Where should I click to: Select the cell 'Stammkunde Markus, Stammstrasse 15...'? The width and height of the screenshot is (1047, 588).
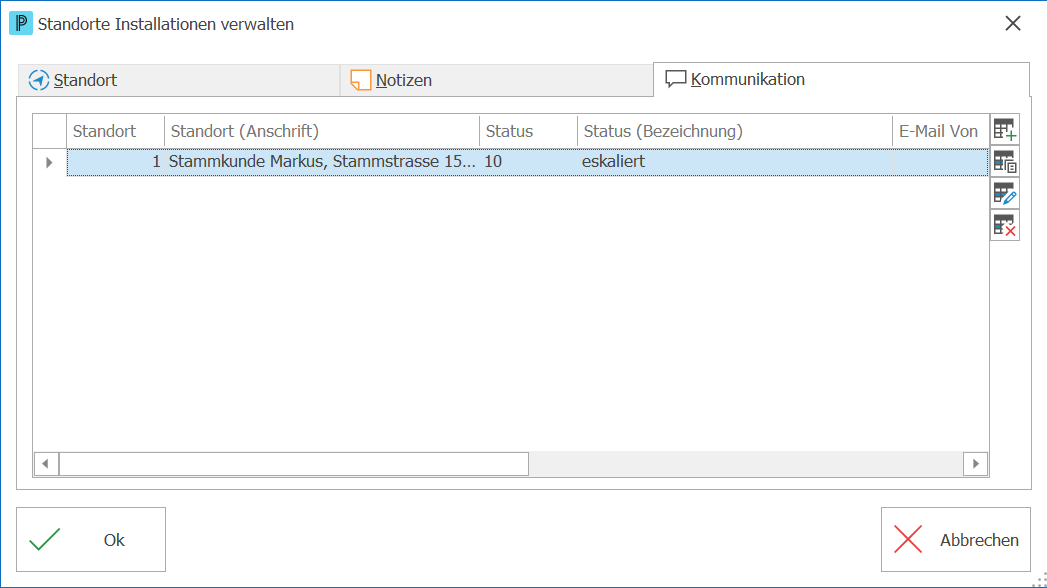[x=322, y=162]
